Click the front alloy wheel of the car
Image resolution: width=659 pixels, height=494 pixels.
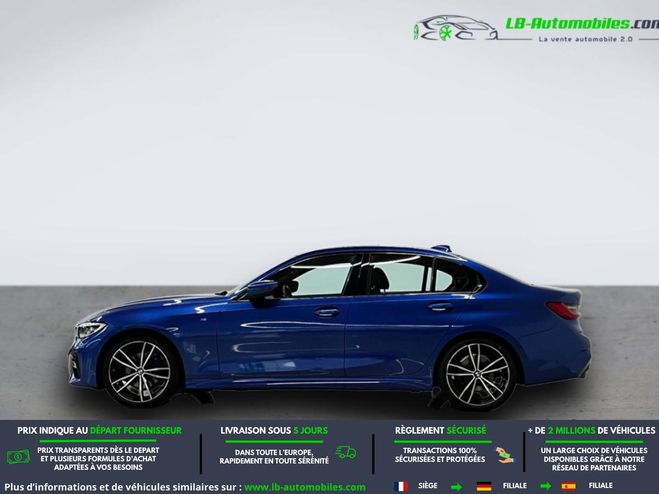tap(140, 371)
